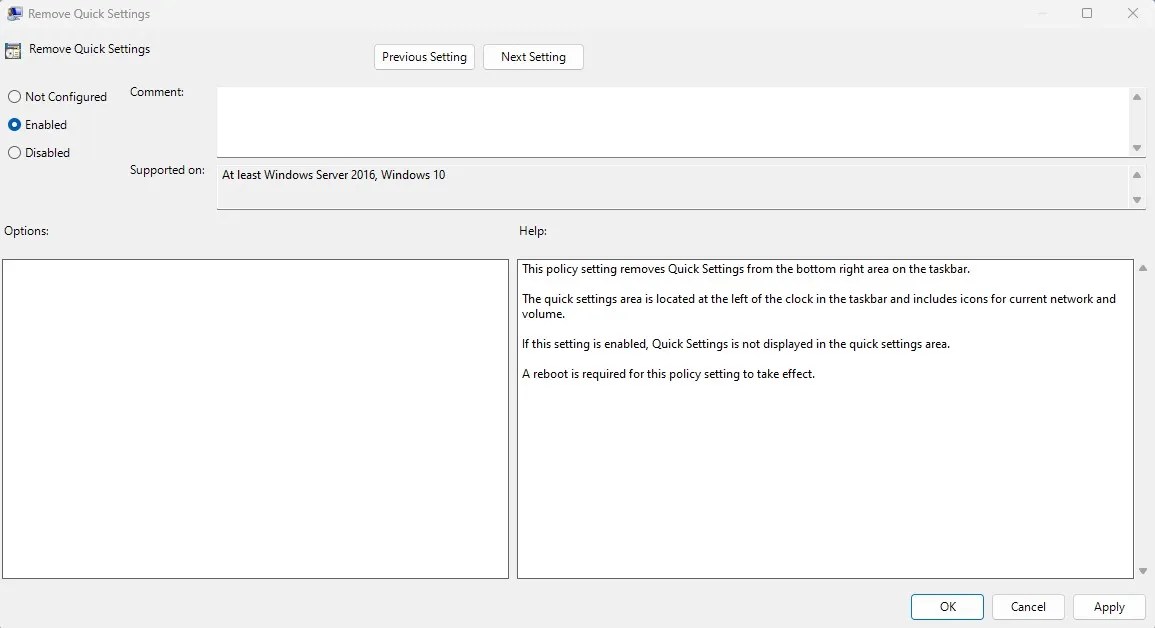Click the Supported on text field

pyautogui.click(x=673, y=187)
